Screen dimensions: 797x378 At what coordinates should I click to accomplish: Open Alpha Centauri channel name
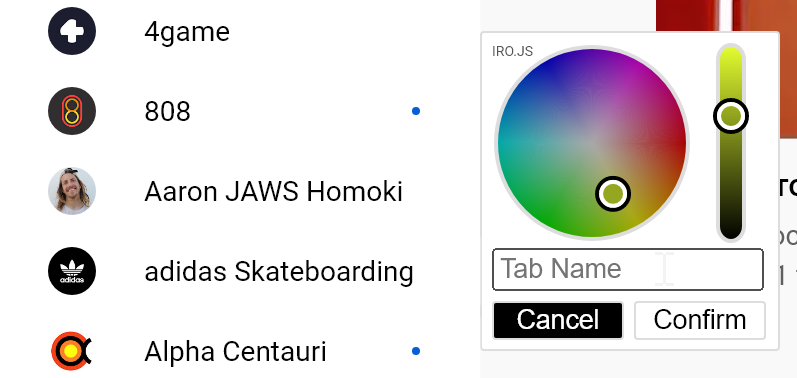(x=235, y=352)
